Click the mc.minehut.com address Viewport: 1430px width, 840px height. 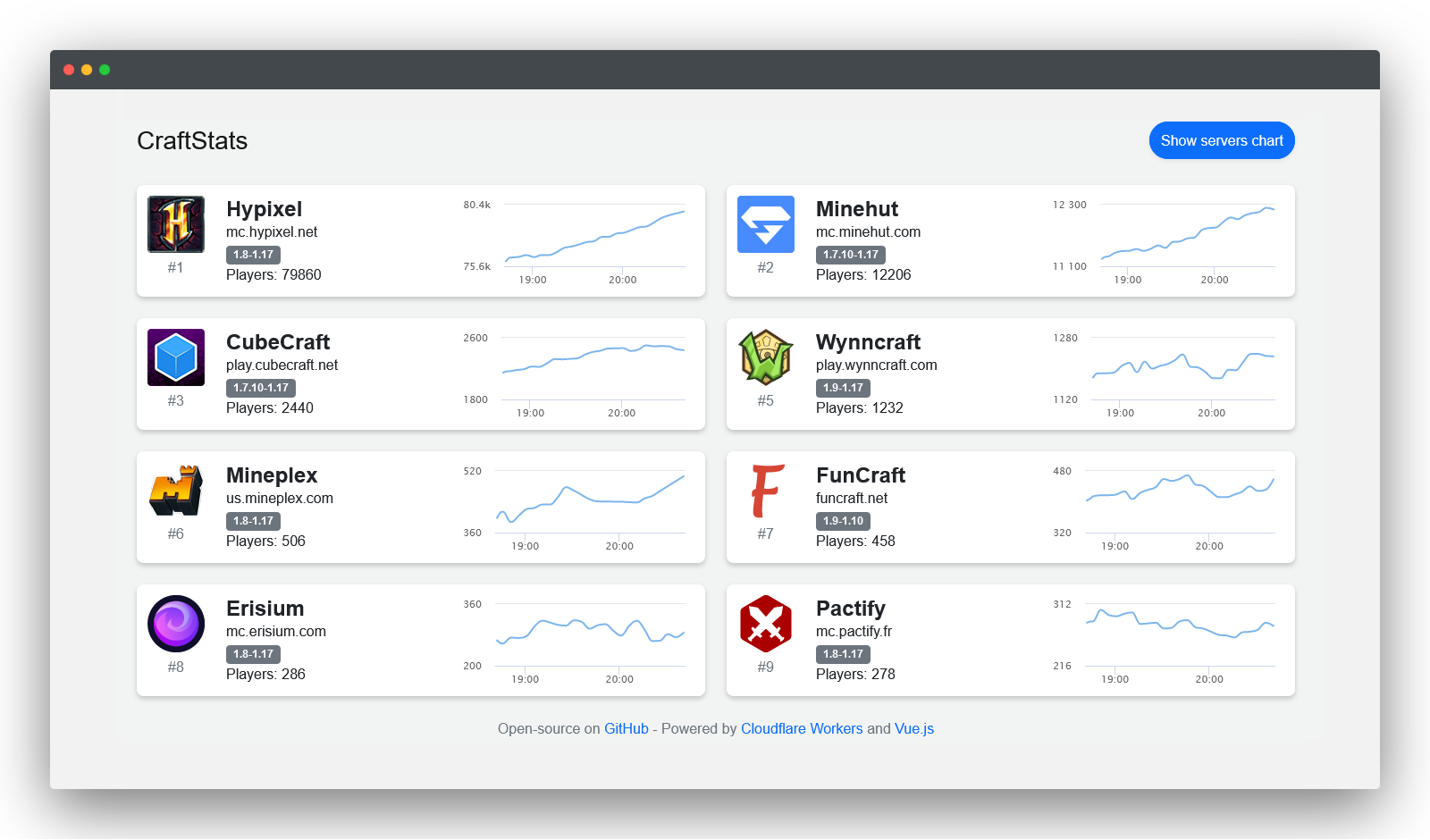pyautogui.click(x=868, y=232)
